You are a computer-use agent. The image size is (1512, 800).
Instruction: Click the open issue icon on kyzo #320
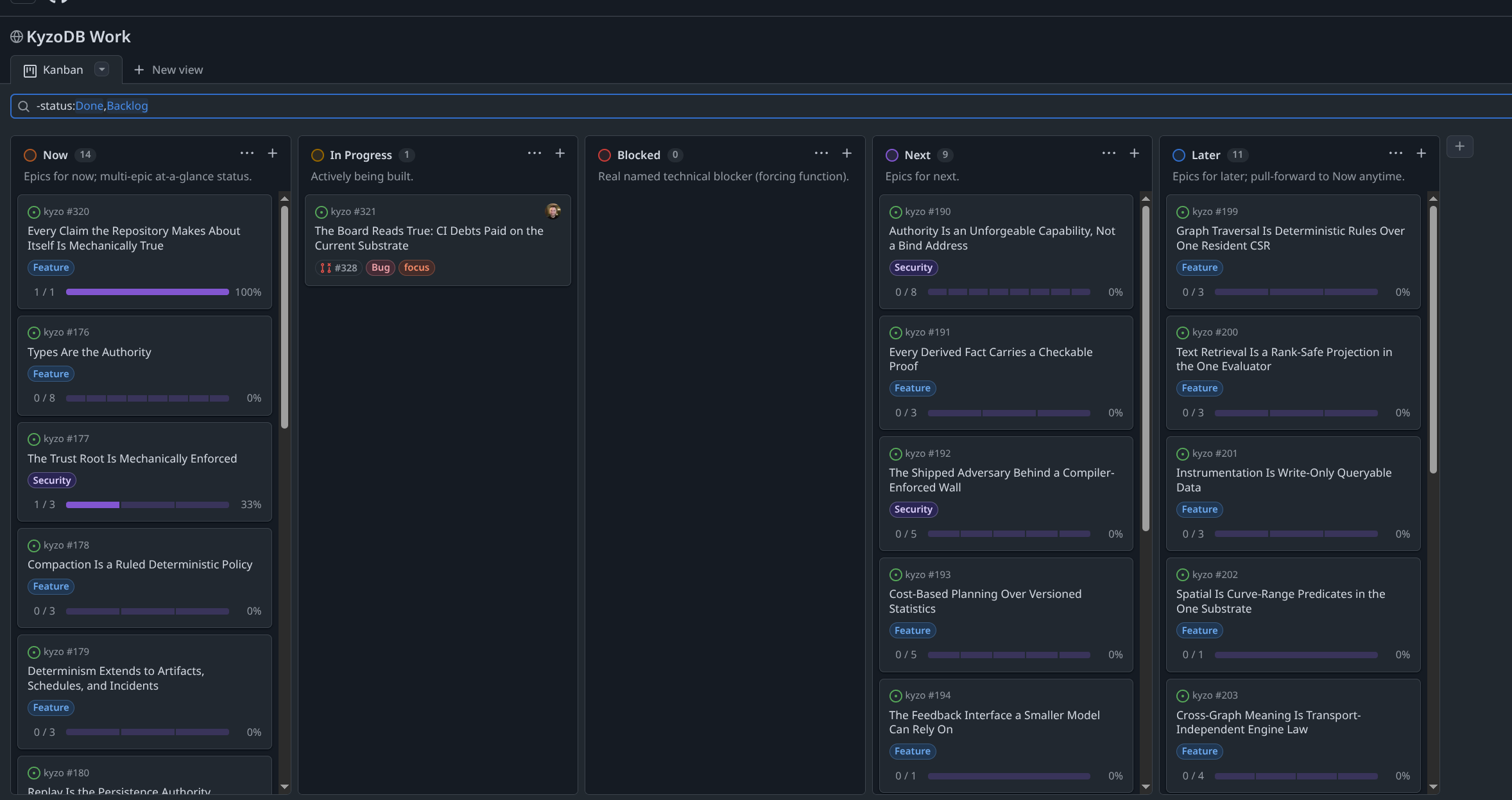click(x=34, y=212)
